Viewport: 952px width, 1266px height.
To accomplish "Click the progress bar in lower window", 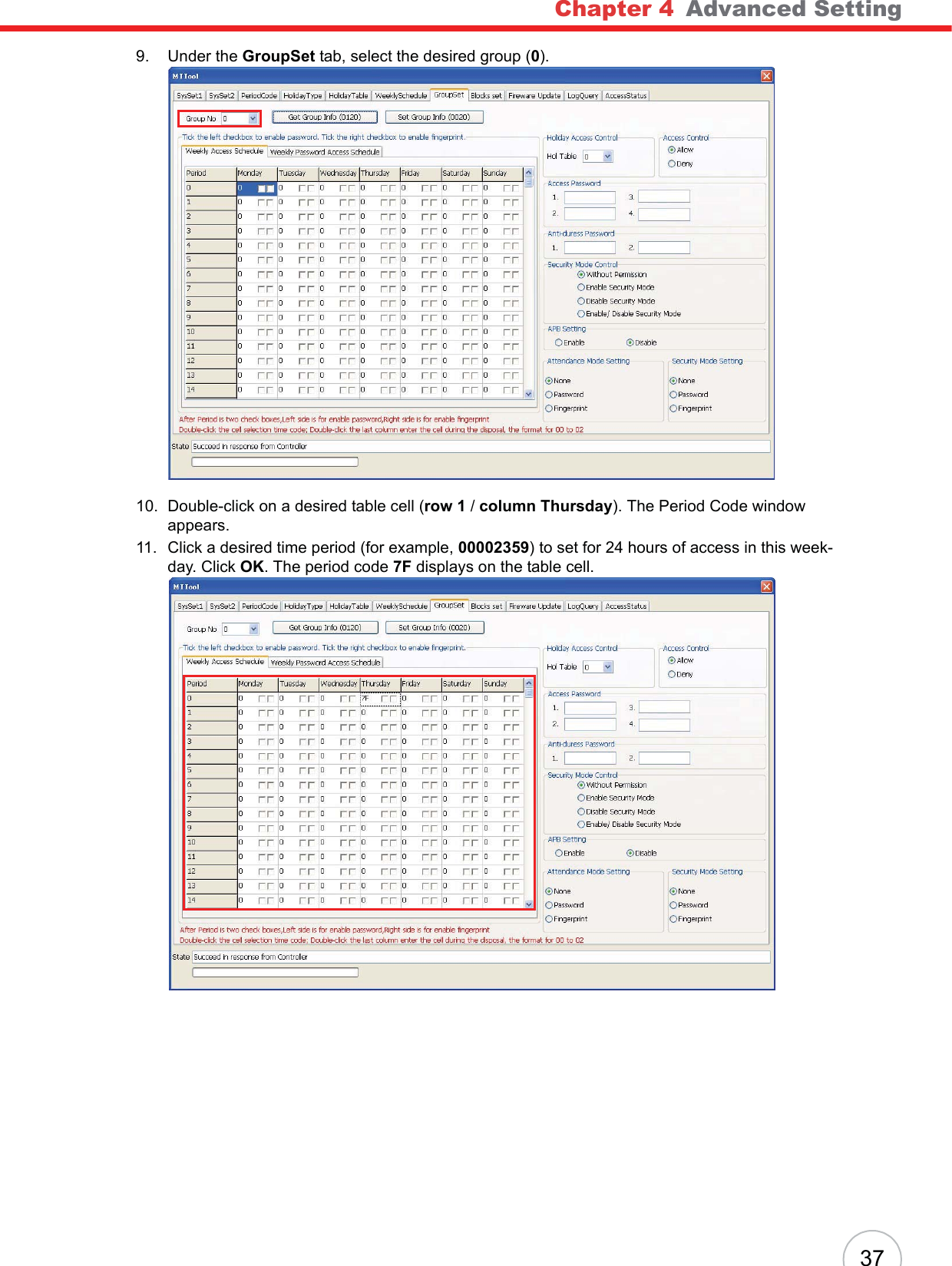I will click(x=275, y=973).
